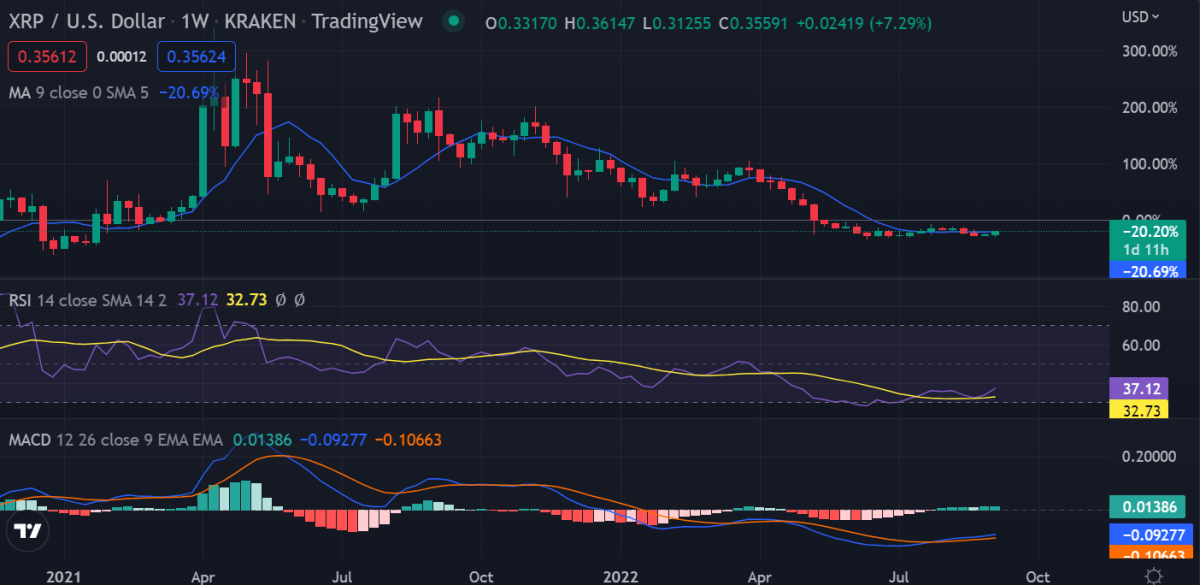Click the countdown 1d 11h label
This screenshot has width=1200, height=585.
(1148, 251)
